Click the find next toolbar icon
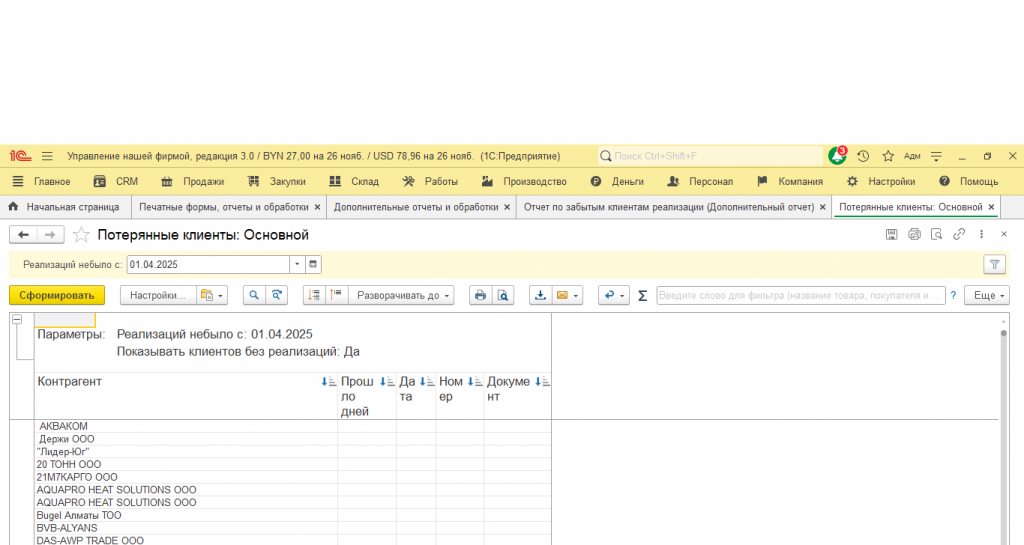 point(276,295)
